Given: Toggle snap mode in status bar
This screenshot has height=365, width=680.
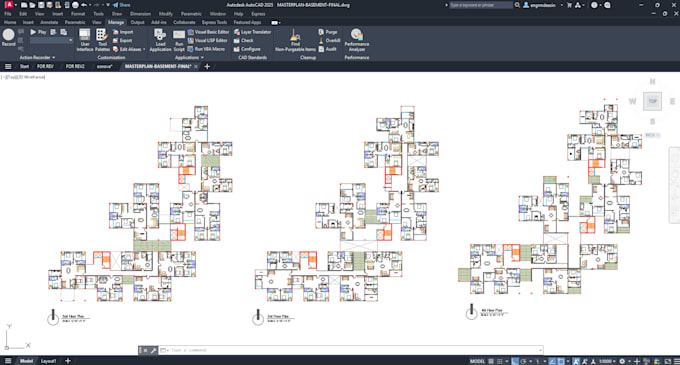Looking at the screenshot, I should tap(500, 361).
